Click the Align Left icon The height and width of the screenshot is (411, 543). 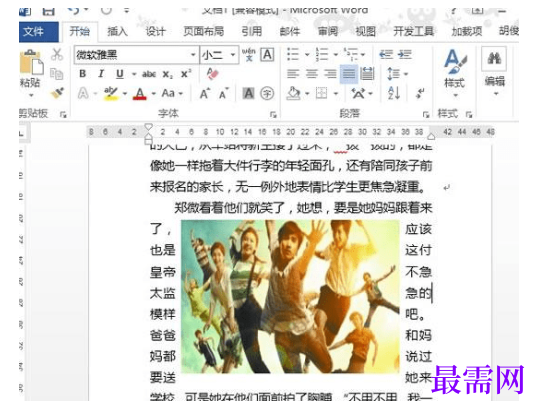pyautogui.click(x=293, y=74)
